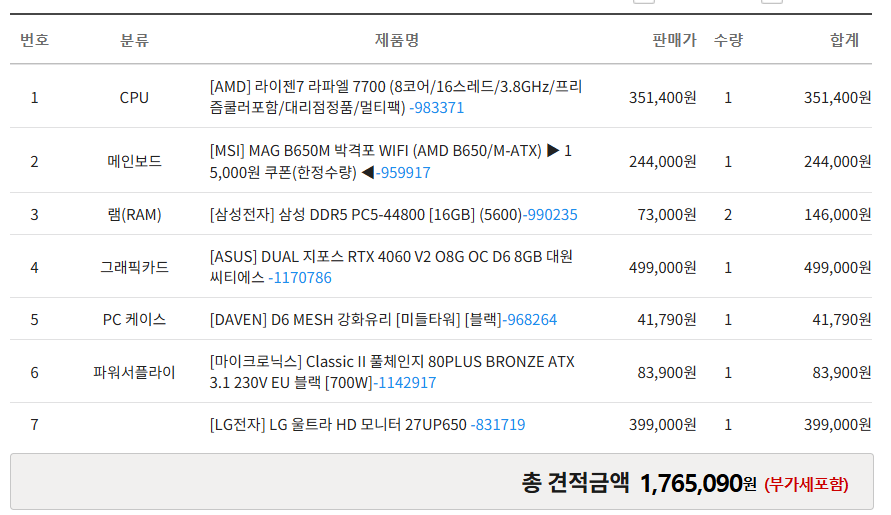Select the 그래픽카드 category cell
Image resolution: width=891 pixels, height=515 pixels.
tap(134, 267)
